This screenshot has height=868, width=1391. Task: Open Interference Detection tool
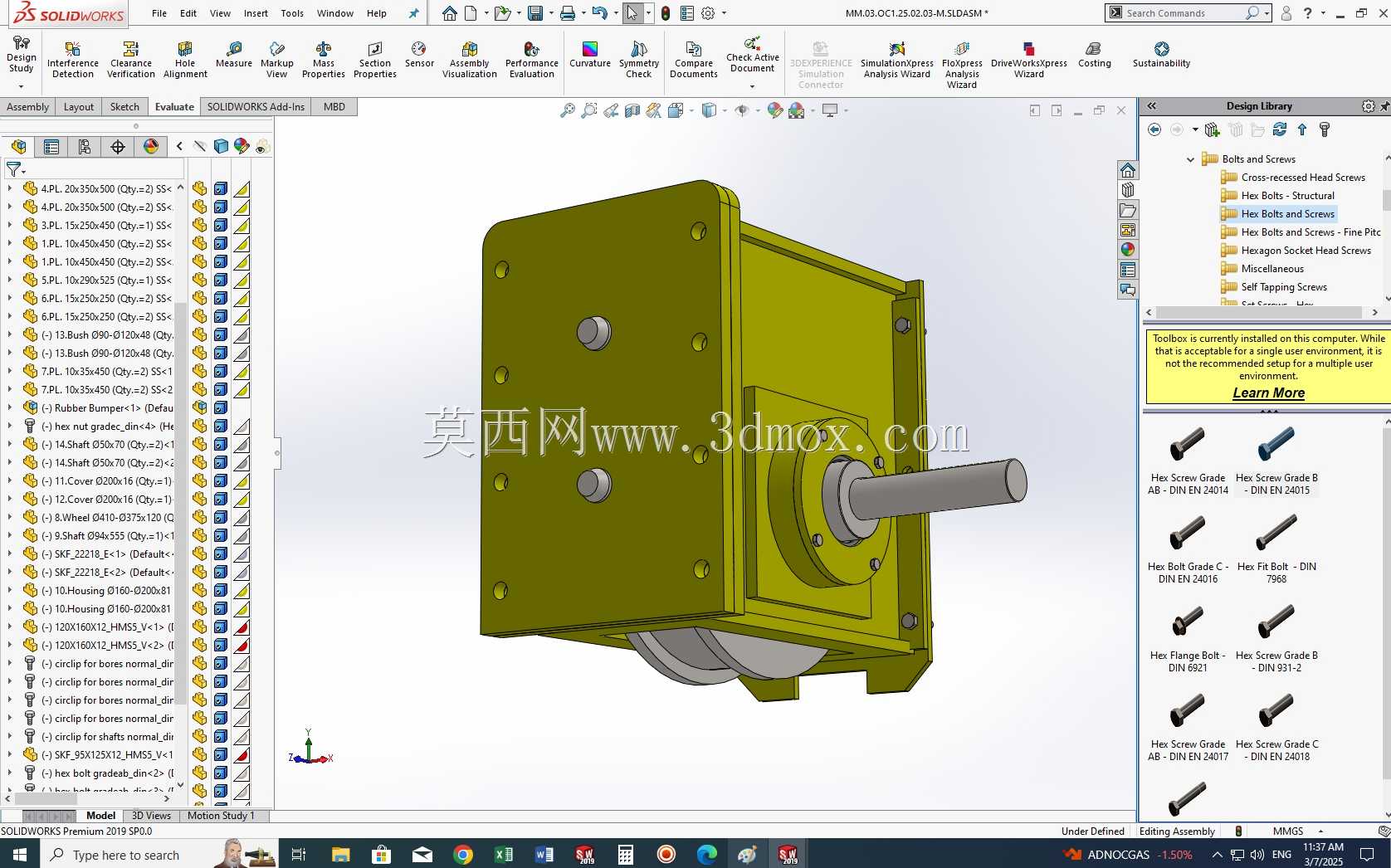(x=72, y=60)
